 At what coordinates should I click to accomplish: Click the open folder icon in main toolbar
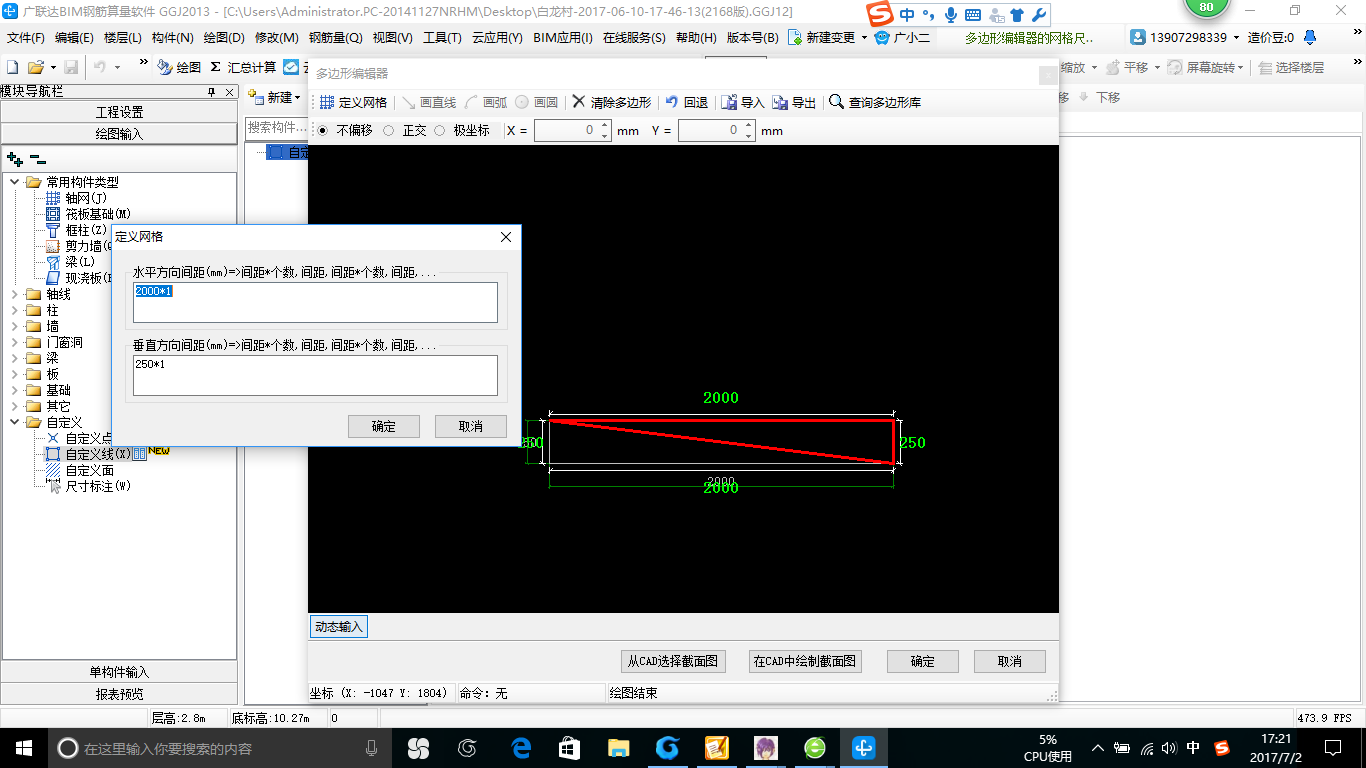pos(36,67)
